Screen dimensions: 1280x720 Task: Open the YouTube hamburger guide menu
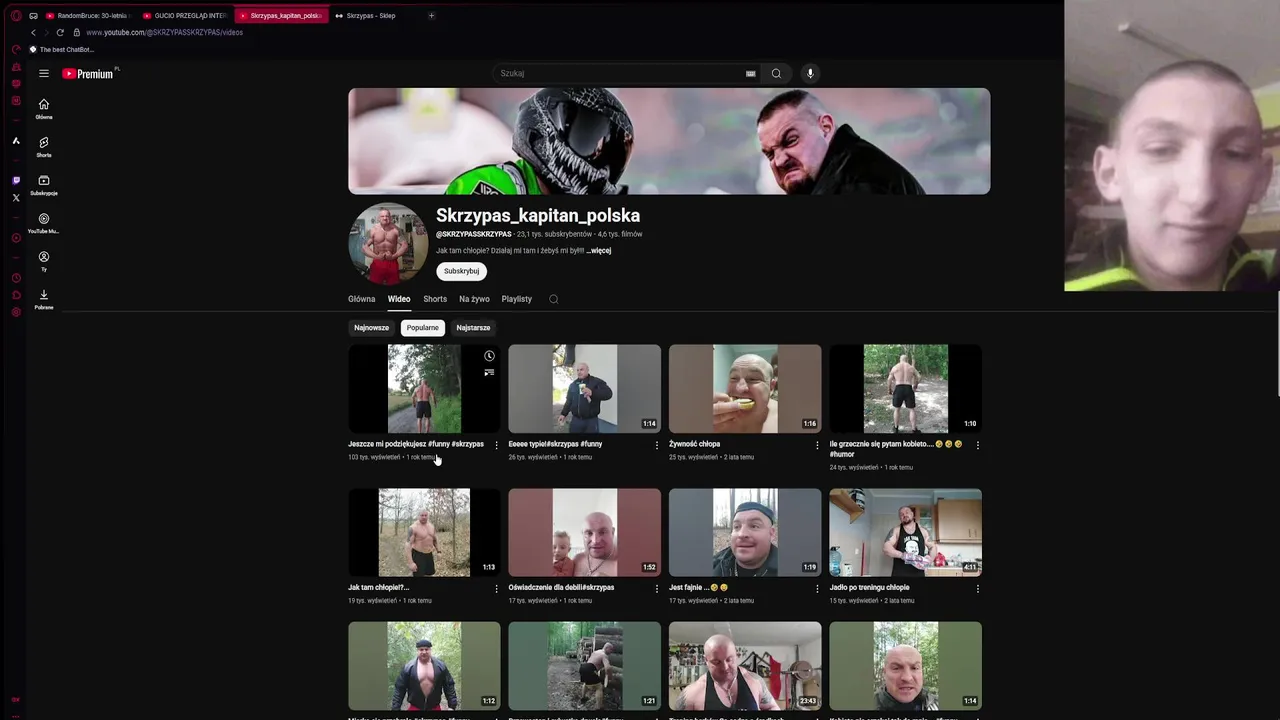pos(44,73)
